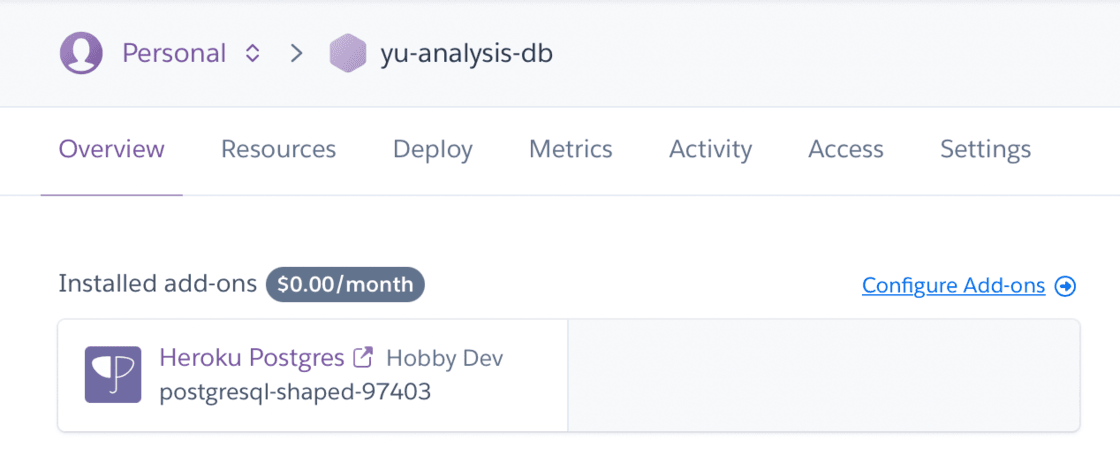Open the Heroku Postgres add-on link
Image resolution: width=1120 pixels, height=463 pixels.
pos(251,357)
